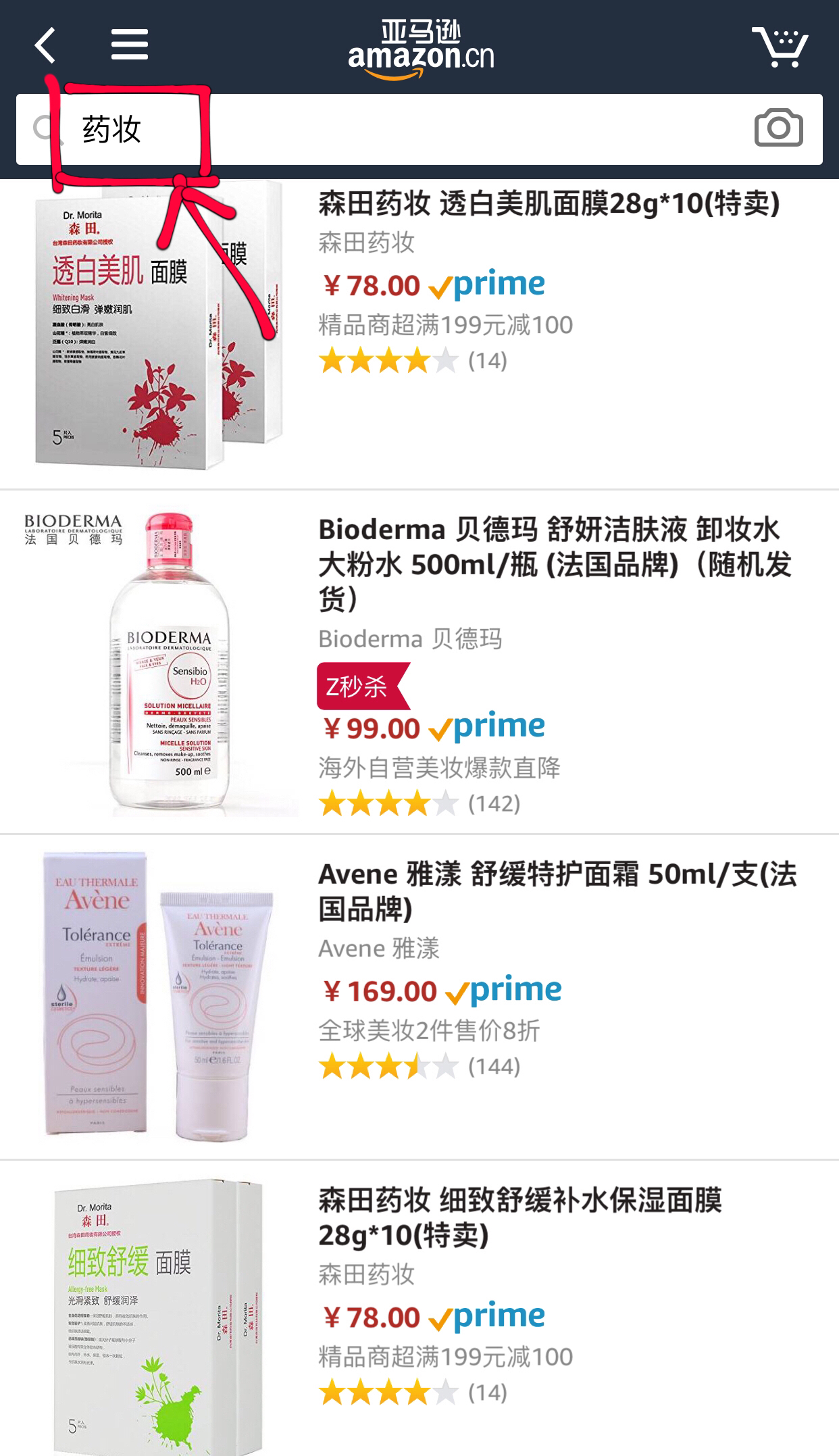Select the 细致舒缓 green mask image

[159, 1317]
